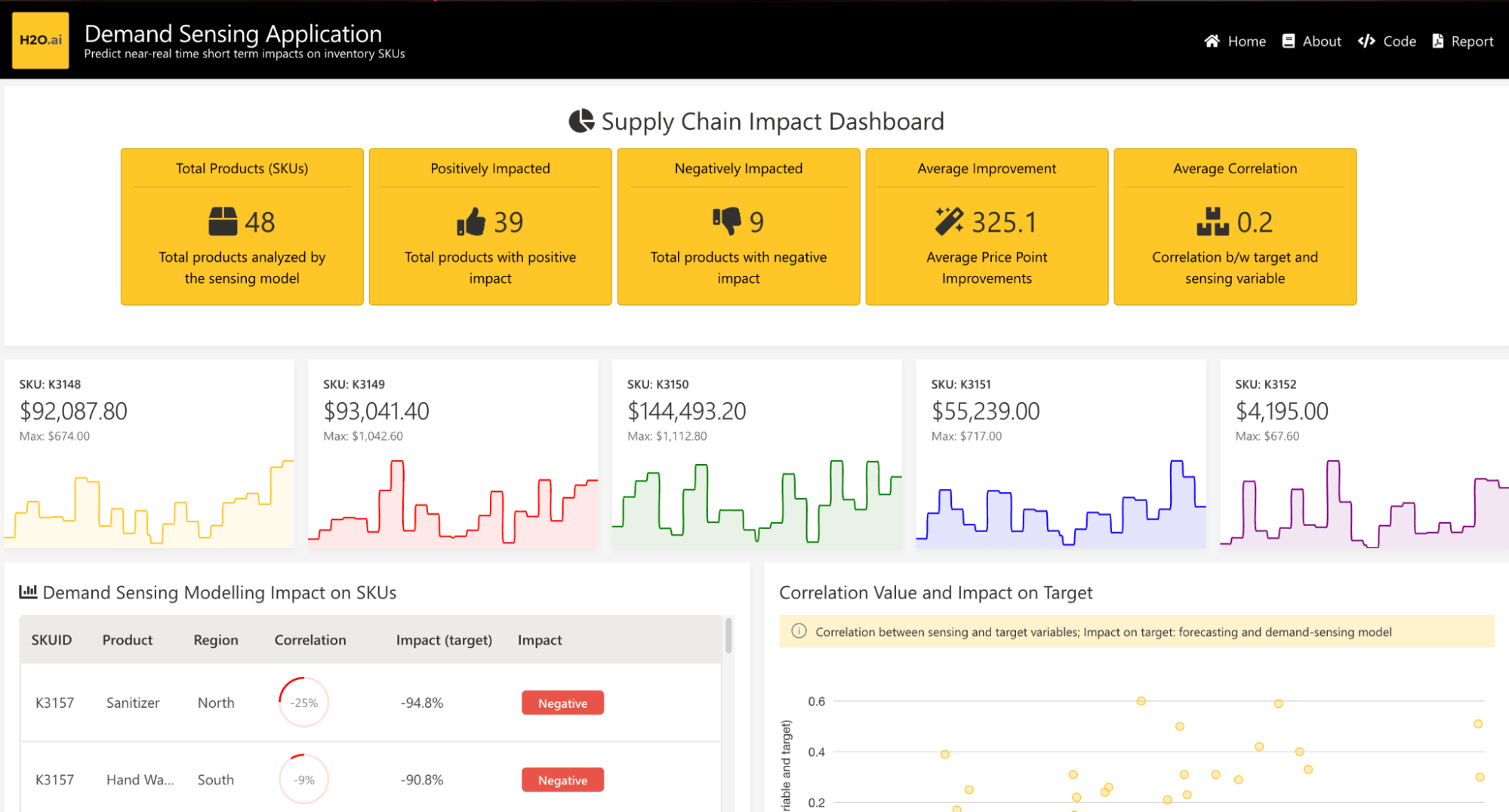Click the Negative badge for Hand Wash row
The width and height of the screenshot is (1509, 812).
tap(562, 780)
